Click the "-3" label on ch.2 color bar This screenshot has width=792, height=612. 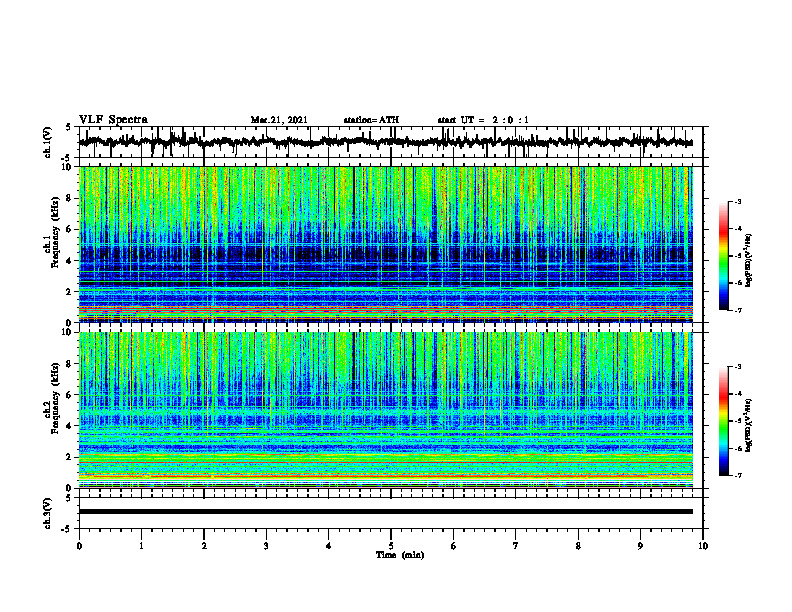click(x=738, y=367)
